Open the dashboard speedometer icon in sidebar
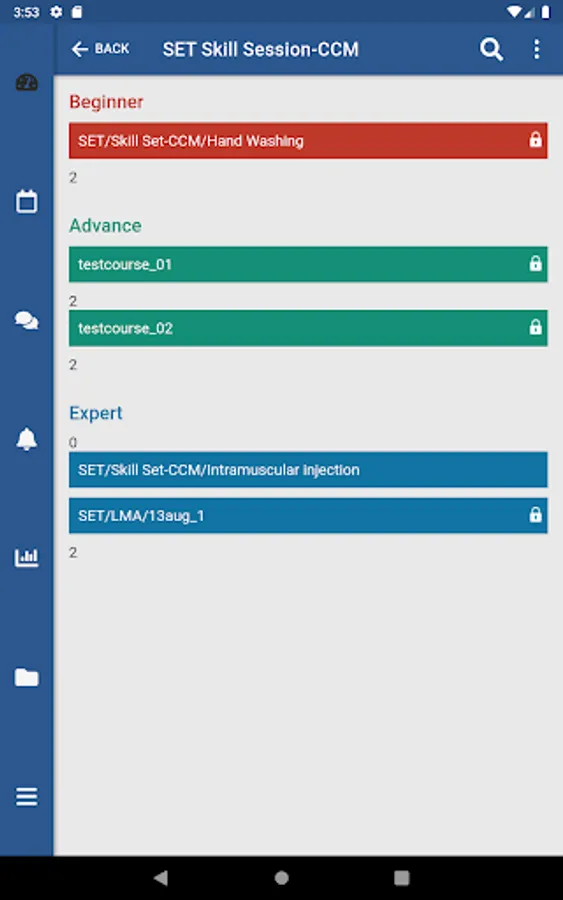 coord(26,83)
